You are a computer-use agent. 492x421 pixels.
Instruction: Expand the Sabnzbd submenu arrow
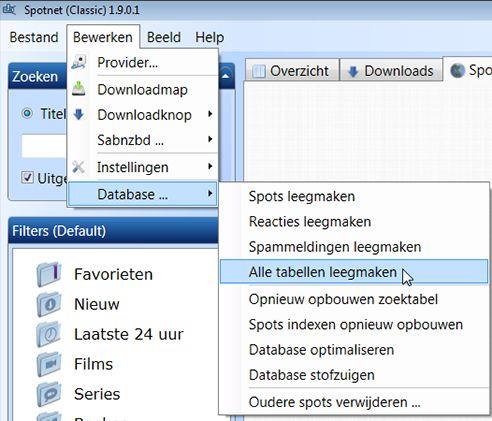(210, 139)
